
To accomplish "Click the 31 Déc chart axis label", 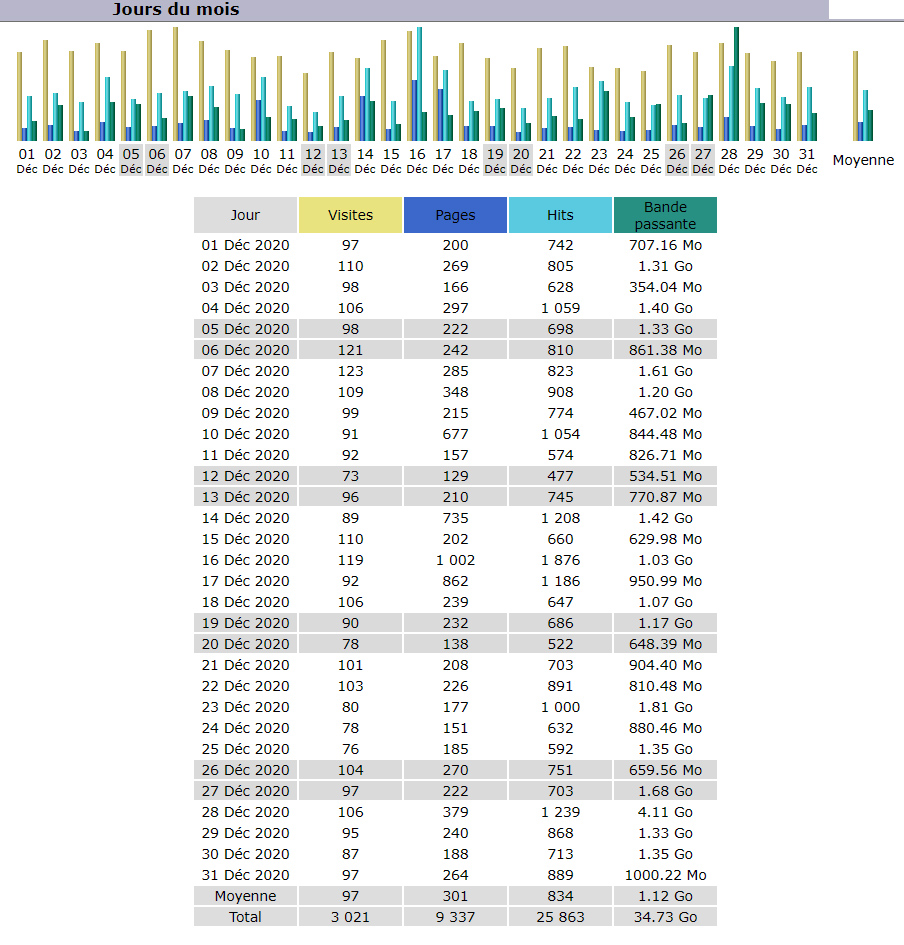I will point(807,161).
